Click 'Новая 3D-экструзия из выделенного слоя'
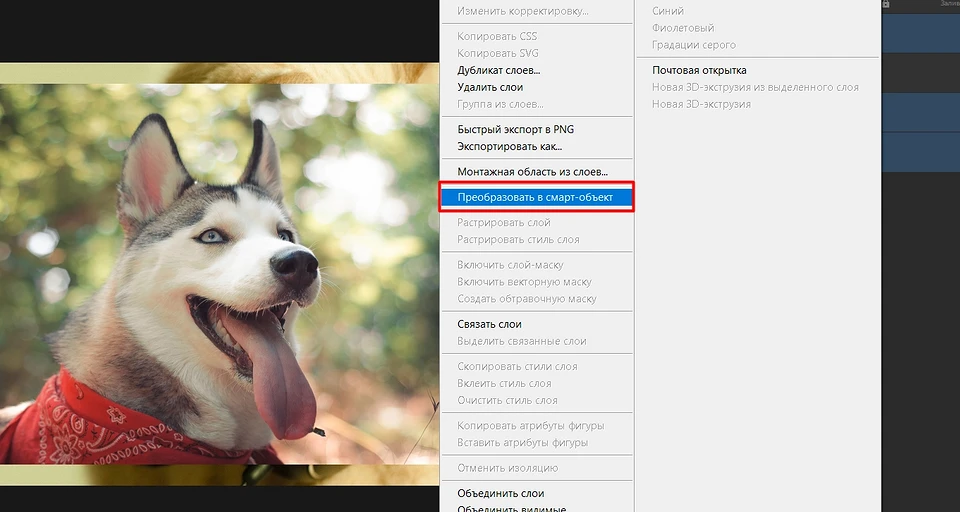The width and height of the screenshot is (960, 512). pos(755,87)
